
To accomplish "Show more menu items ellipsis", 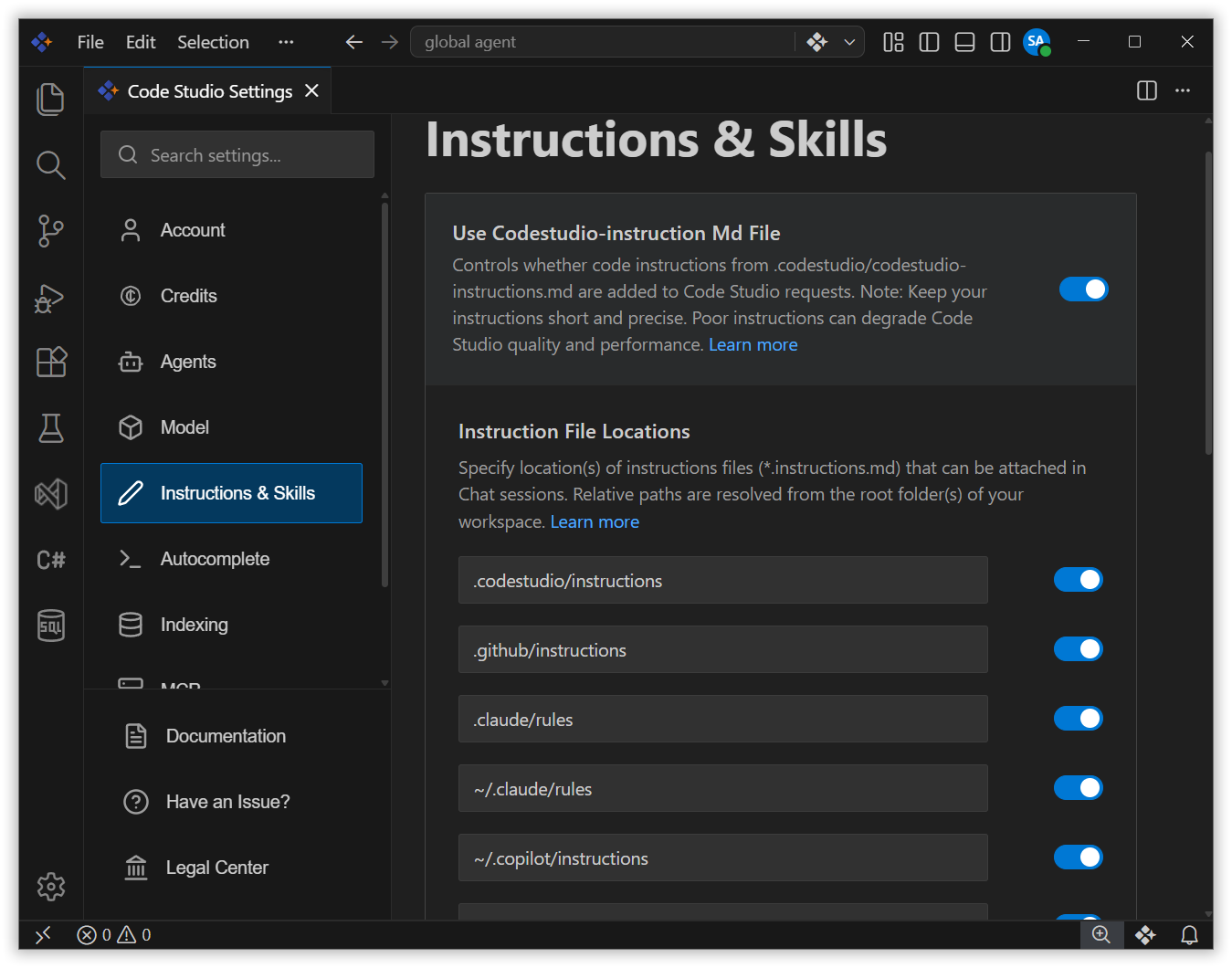I will coord(286,42).
